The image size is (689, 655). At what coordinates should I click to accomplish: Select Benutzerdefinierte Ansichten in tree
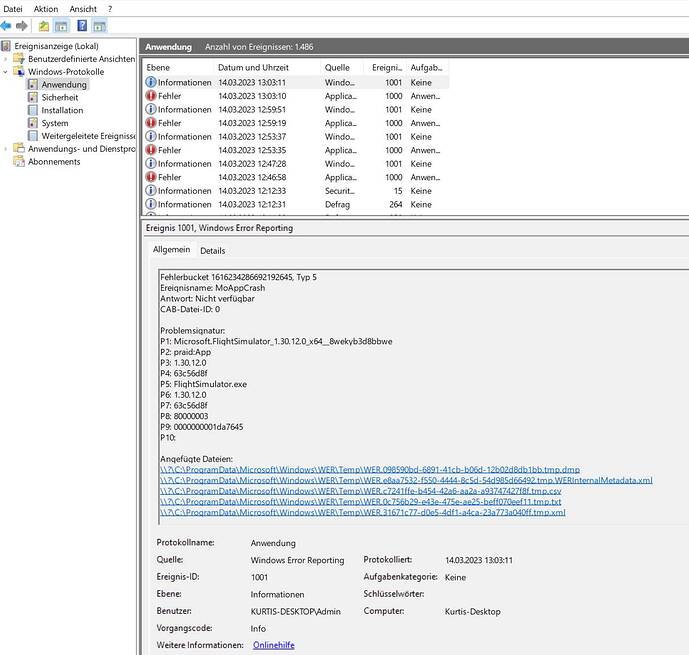click(82, 59)
